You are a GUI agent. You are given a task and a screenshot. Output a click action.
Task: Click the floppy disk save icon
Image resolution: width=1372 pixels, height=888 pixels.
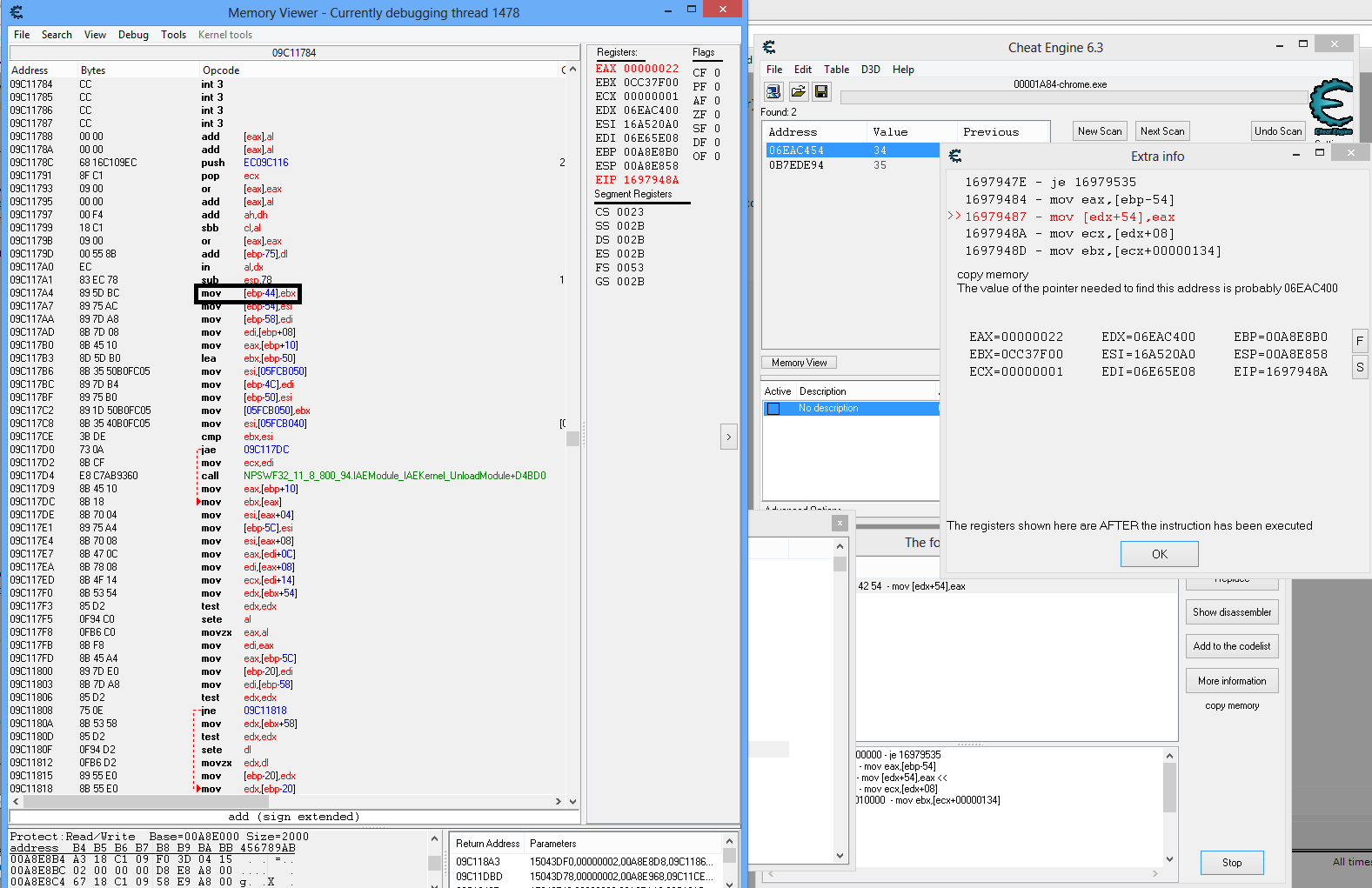click(x=820, y=91)
